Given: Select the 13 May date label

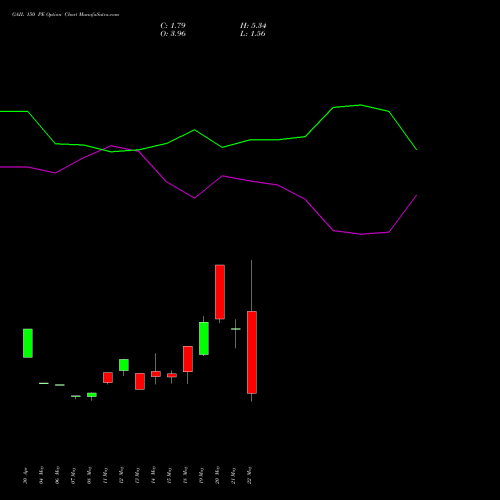Looking at the screenshot, I should (x=138, y=476).
